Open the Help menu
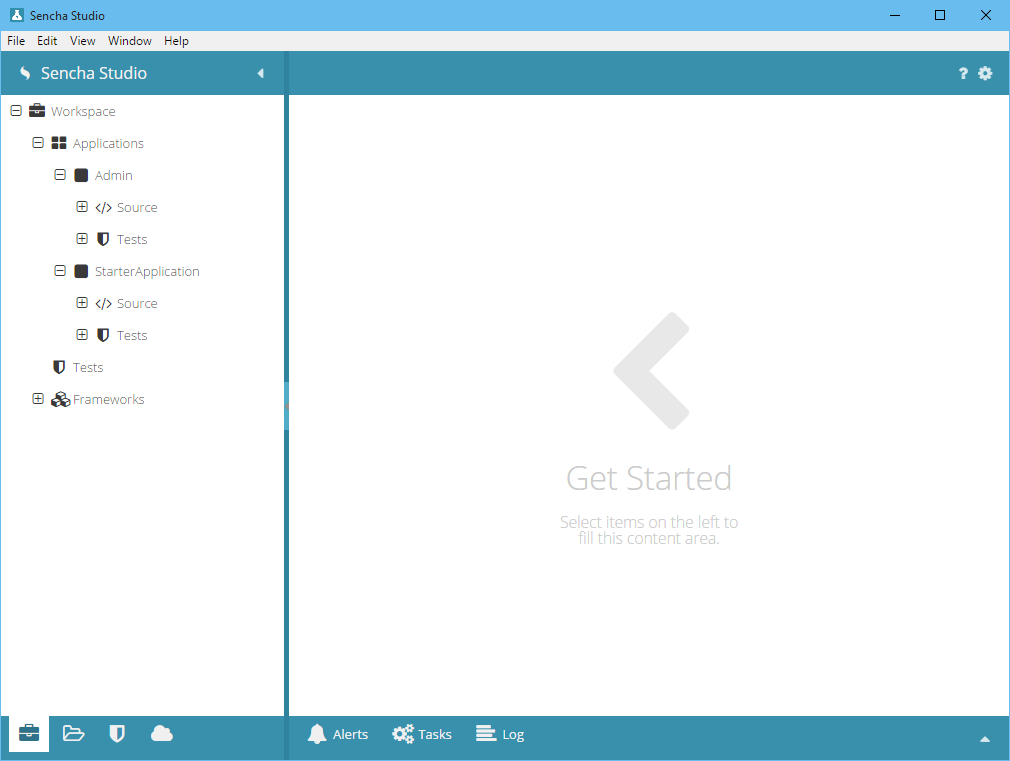 coord(176,41)
